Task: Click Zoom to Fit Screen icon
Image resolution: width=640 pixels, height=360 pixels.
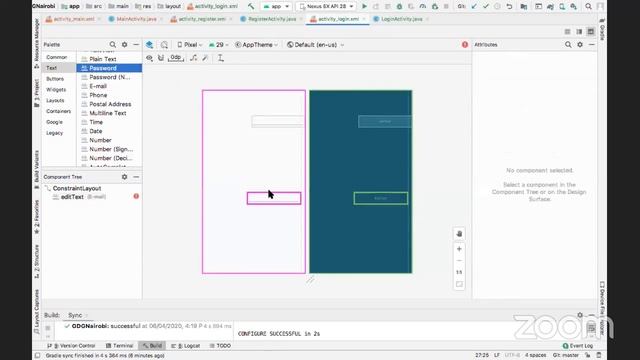Action: pyautogui.click(x=459, y=284)
